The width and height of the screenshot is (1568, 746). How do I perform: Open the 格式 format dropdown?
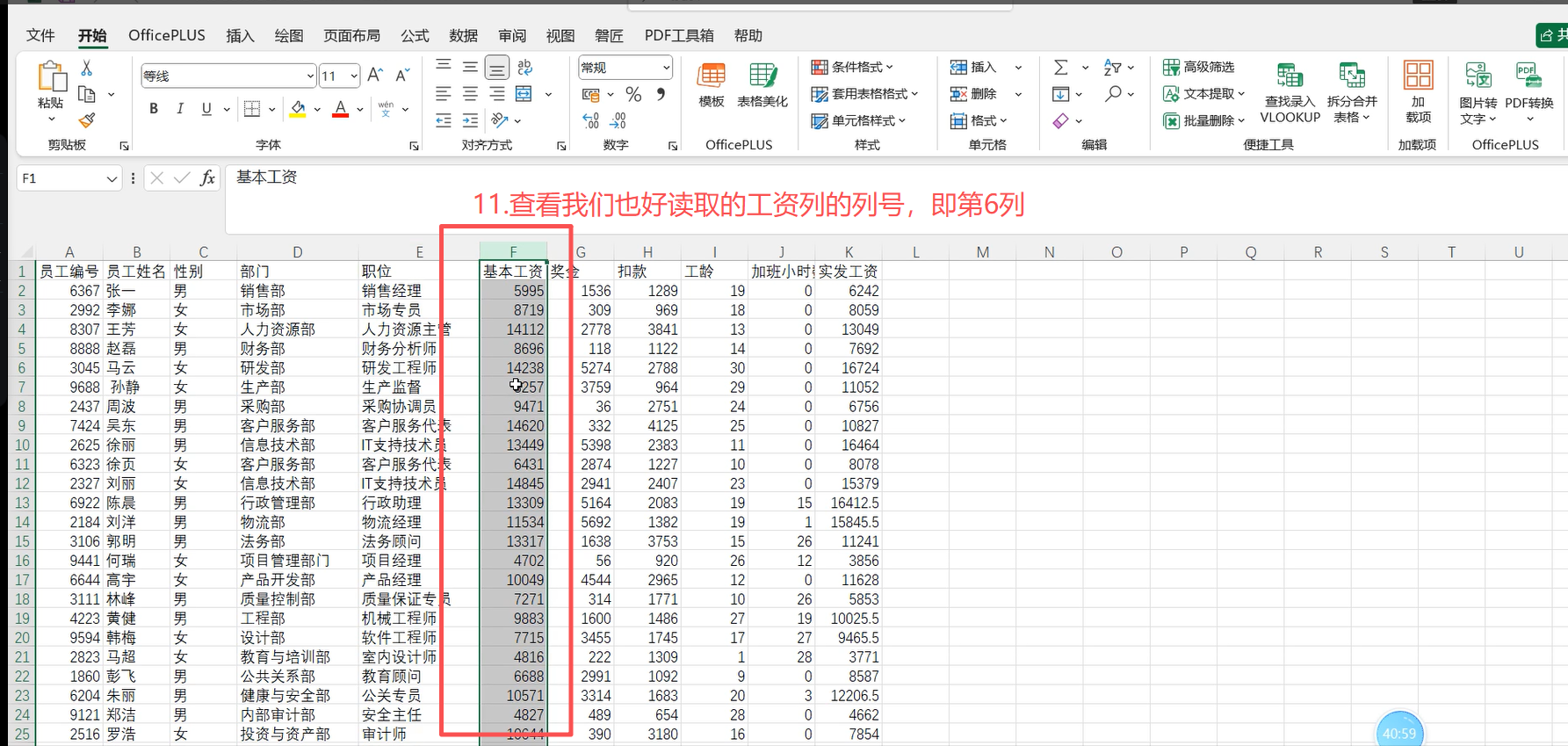pos(979,120)
